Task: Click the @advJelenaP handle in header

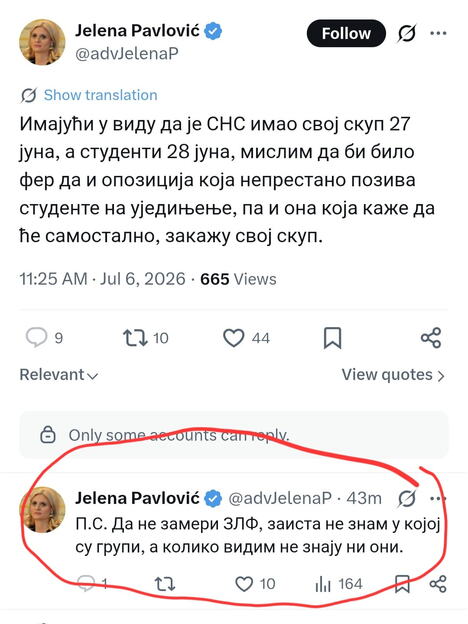Action: tap(127, 54)
